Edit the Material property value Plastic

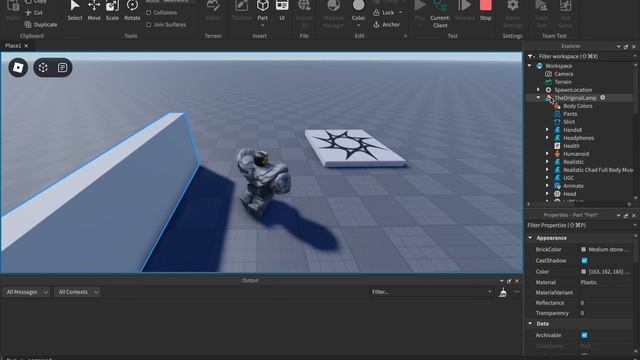click(589, 282)
